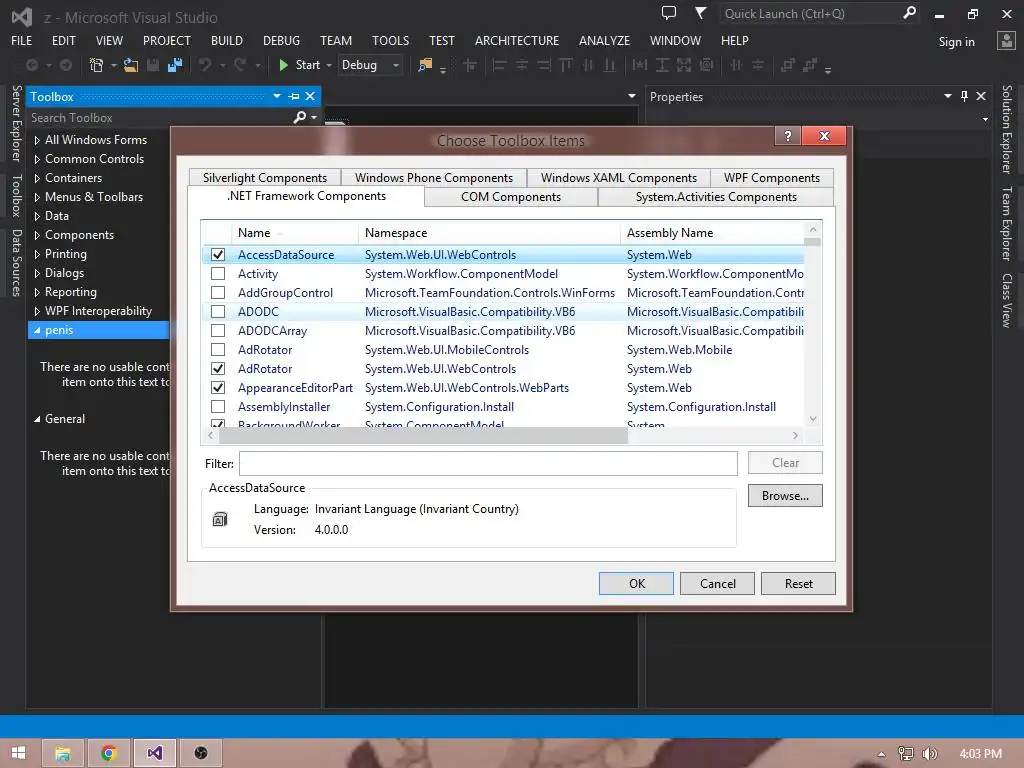Image resolution: width=1024 pixels, height=768 pixels.
Task: Open the BUILD menu
Action: pyautogui.click(x=227, y=40)
